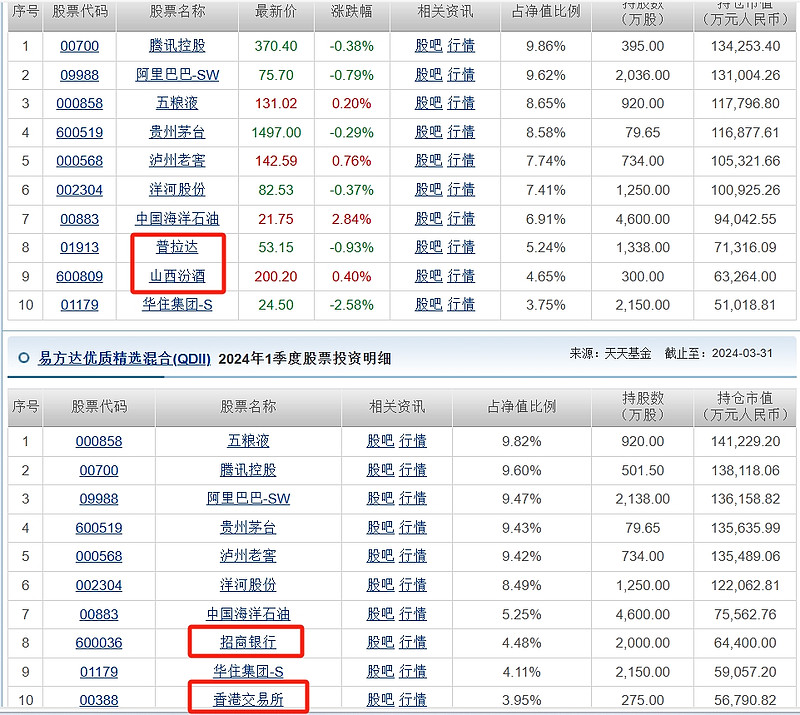Viewport: 800px width, 715px height.
Task: Click stock code 600036
Action: coord(99,643)
